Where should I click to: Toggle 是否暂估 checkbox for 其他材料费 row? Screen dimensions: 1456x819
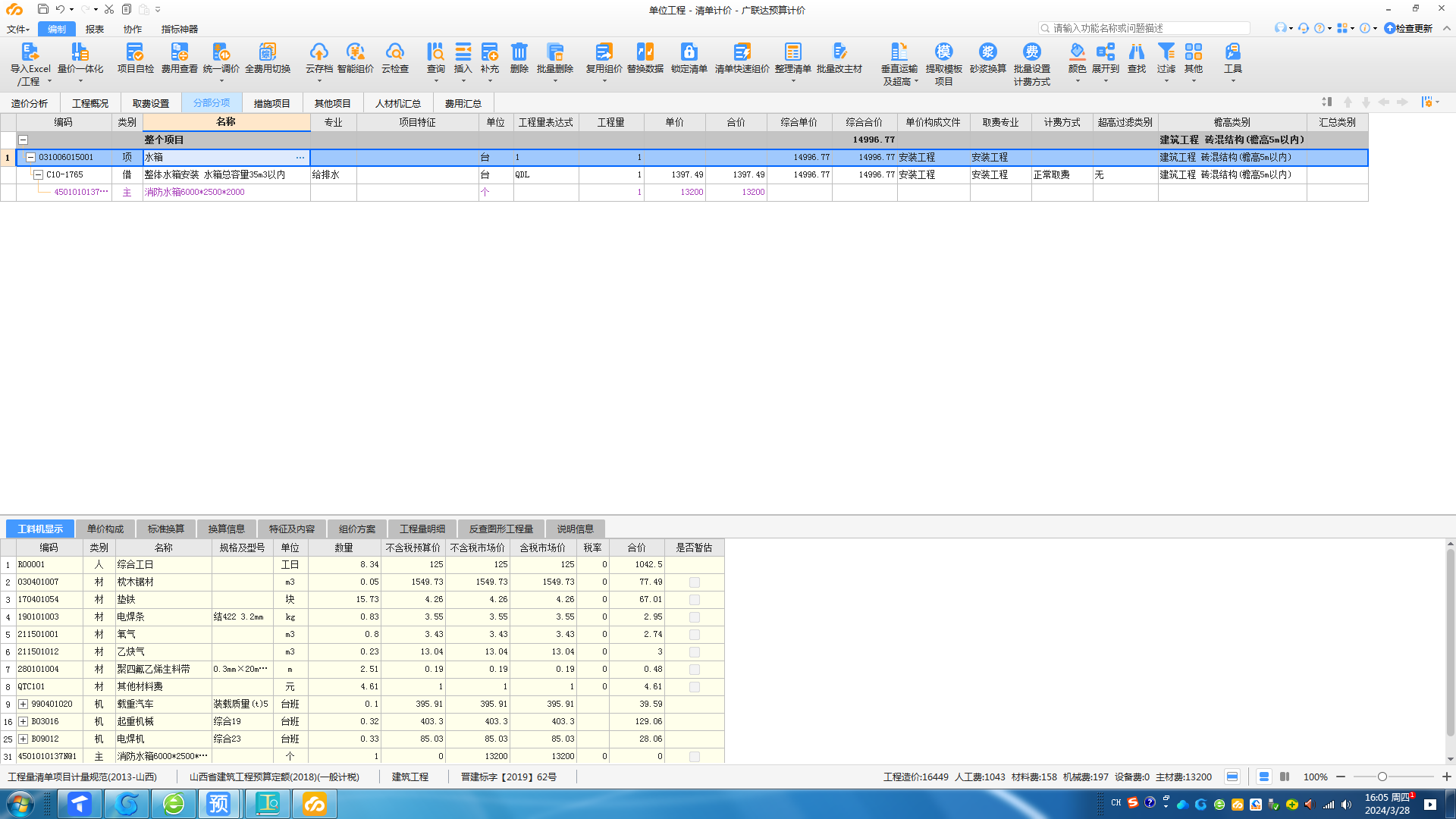[x=694, y=687]
